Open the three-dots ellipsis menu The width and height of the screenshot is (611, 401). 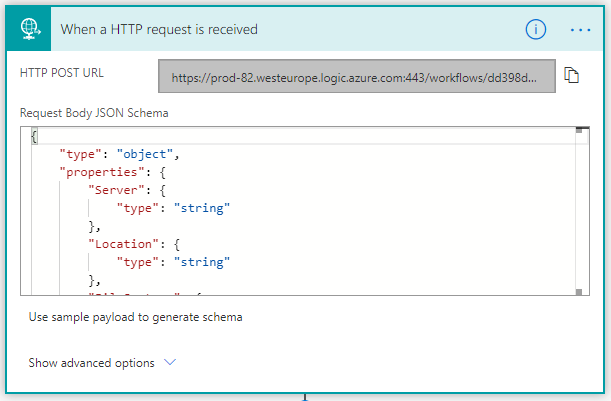point(580,30)
